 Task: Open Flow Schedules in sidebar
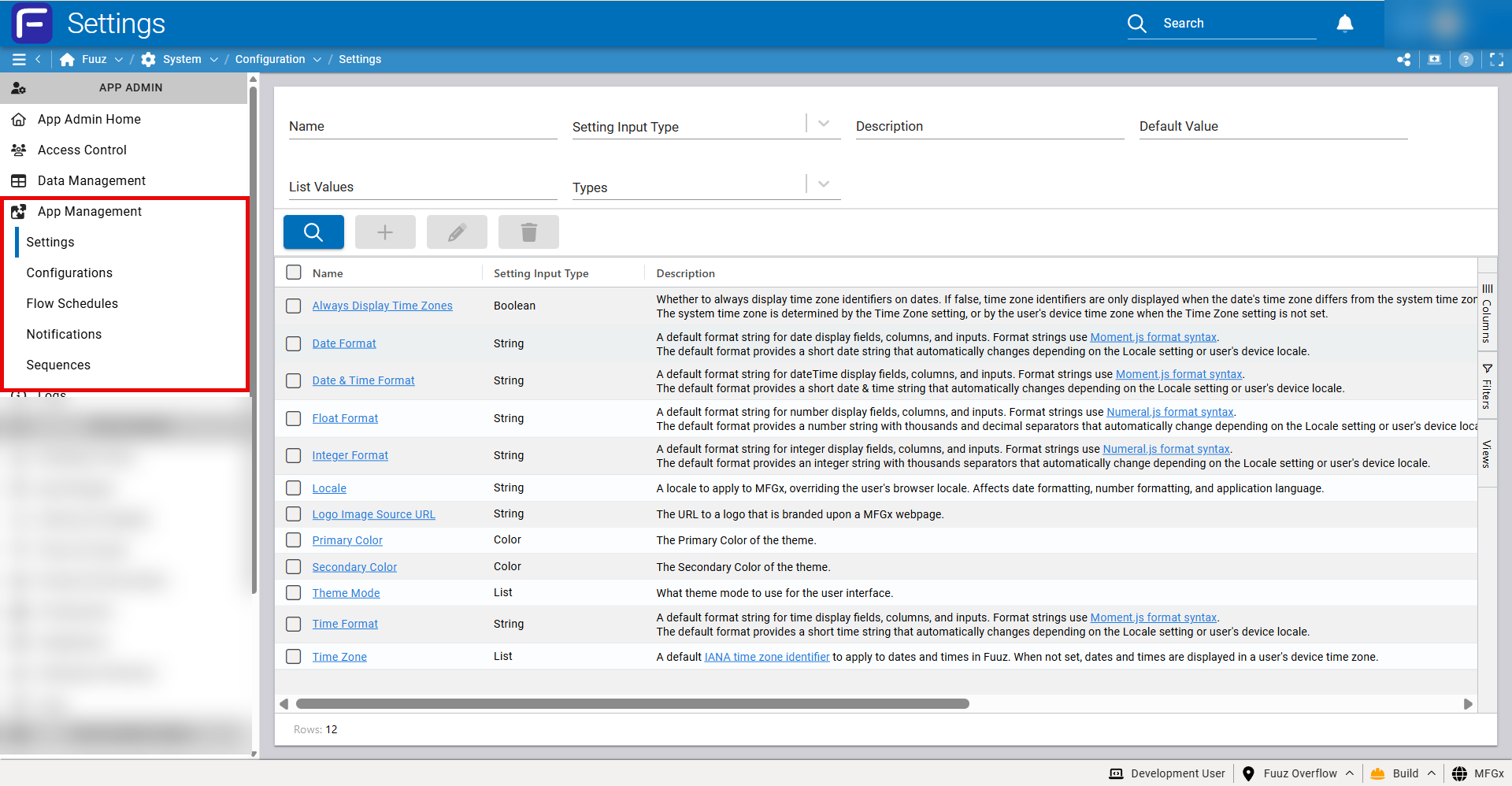(x=72, y=303)
